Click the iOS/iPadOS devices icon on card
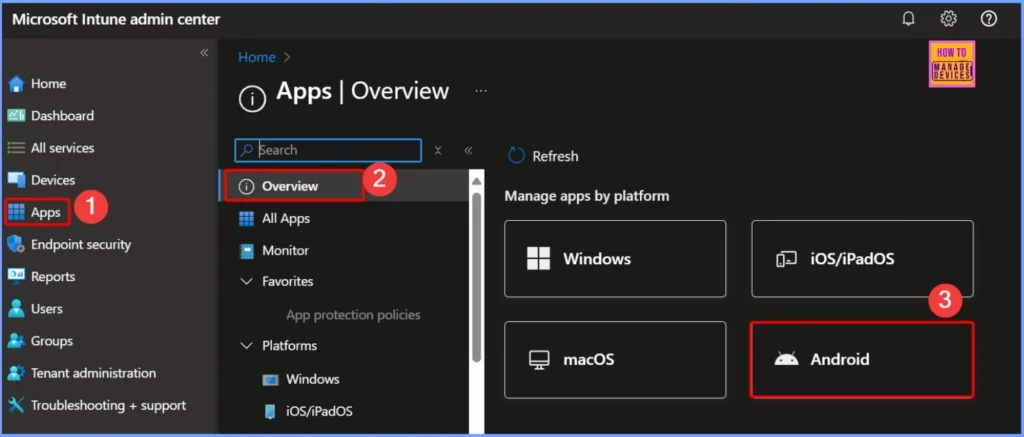1024x437 pixels. [786, 259]
